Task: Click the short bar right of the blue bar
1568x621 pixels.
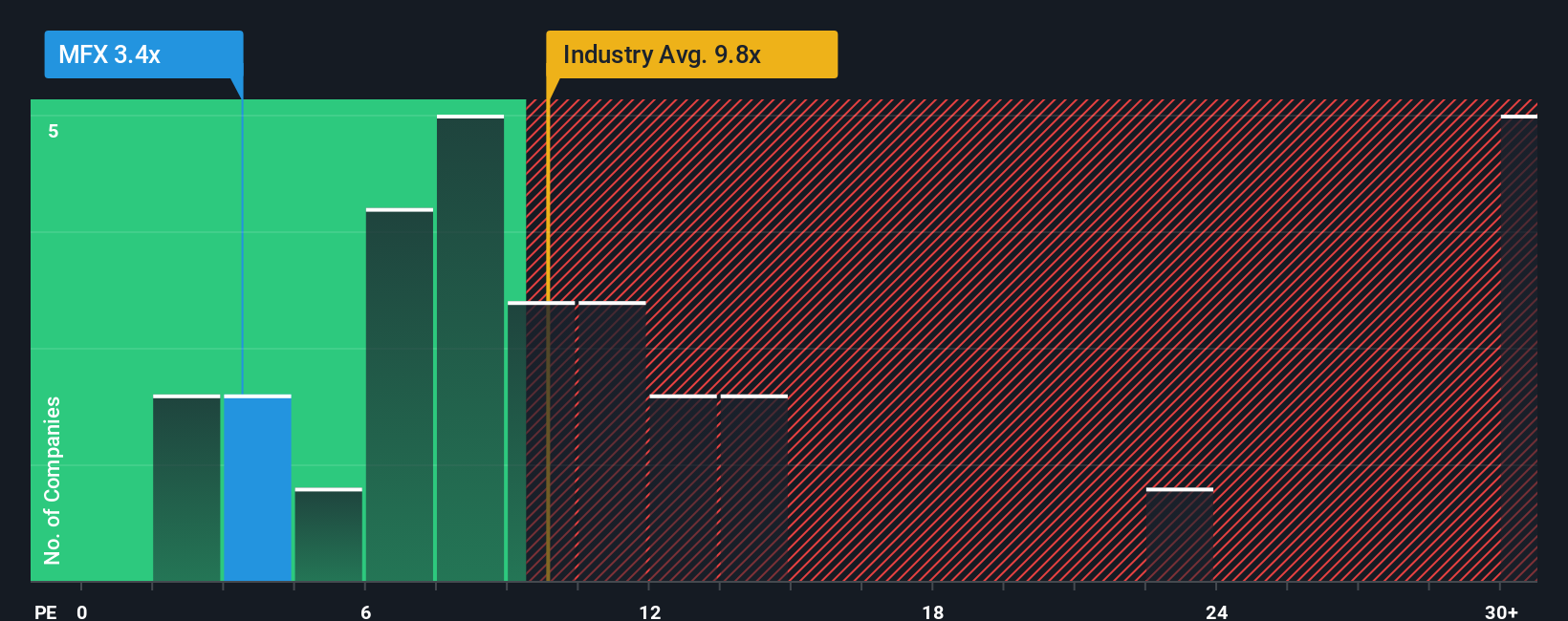Action: (329, 535)
